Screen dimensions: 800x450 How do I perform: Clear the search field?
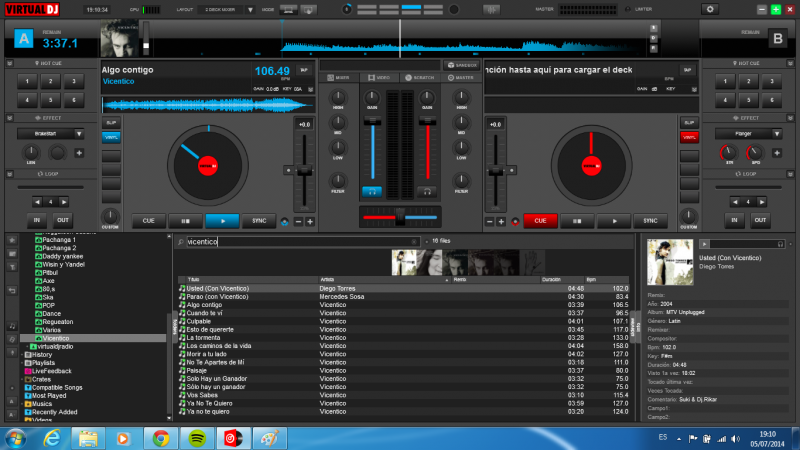pyautogui.click(x=414, y=242)
